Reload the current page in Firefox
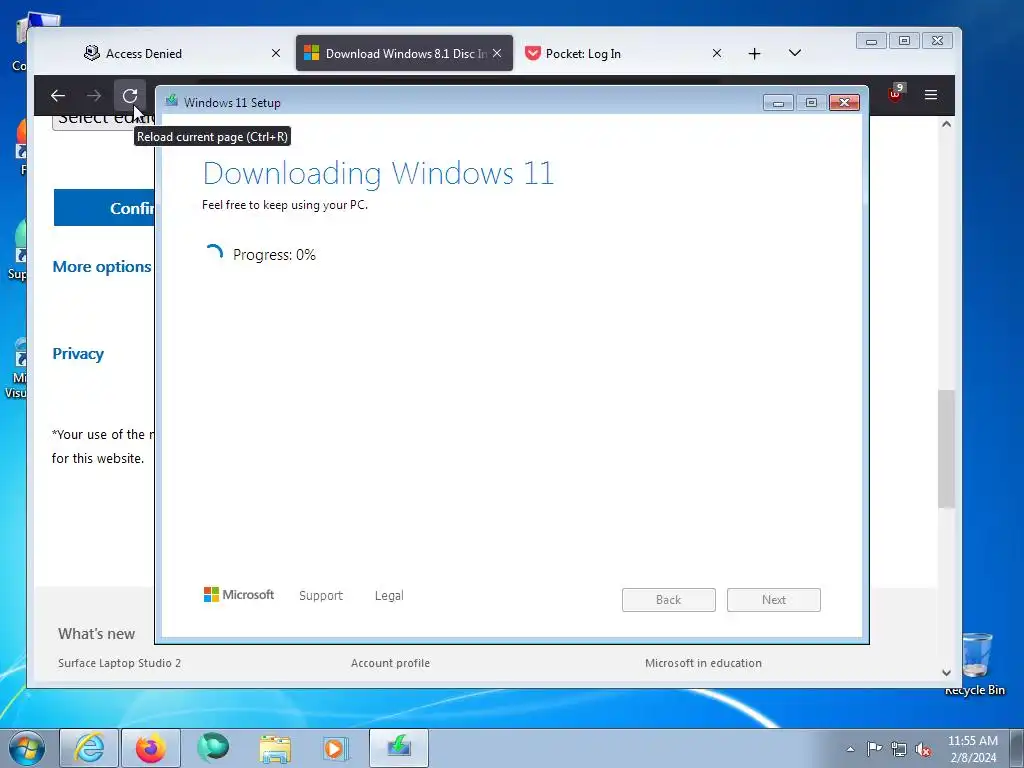1024x768 pixels. point(129,96)
